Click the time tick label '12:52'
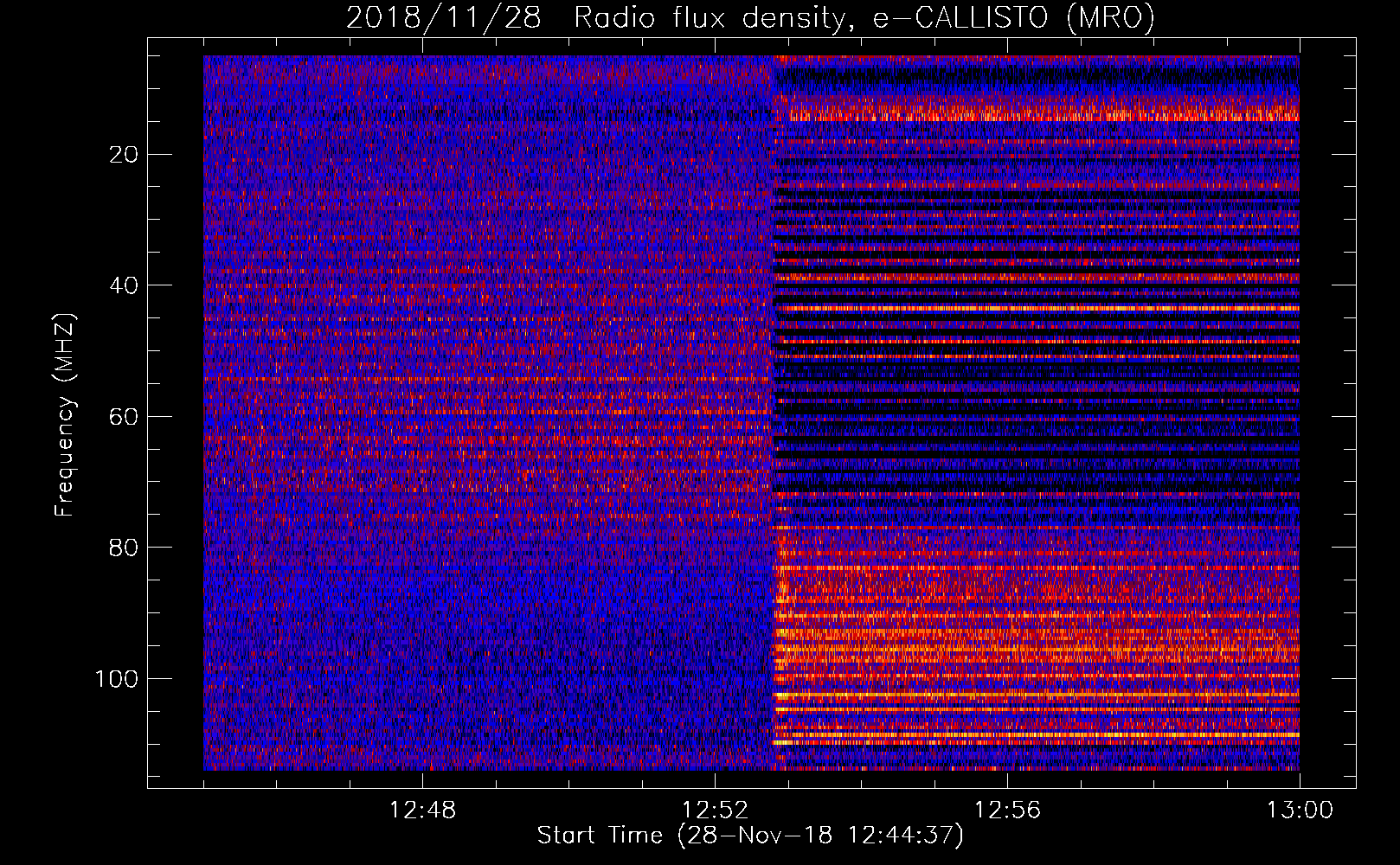 pos(715,811)
